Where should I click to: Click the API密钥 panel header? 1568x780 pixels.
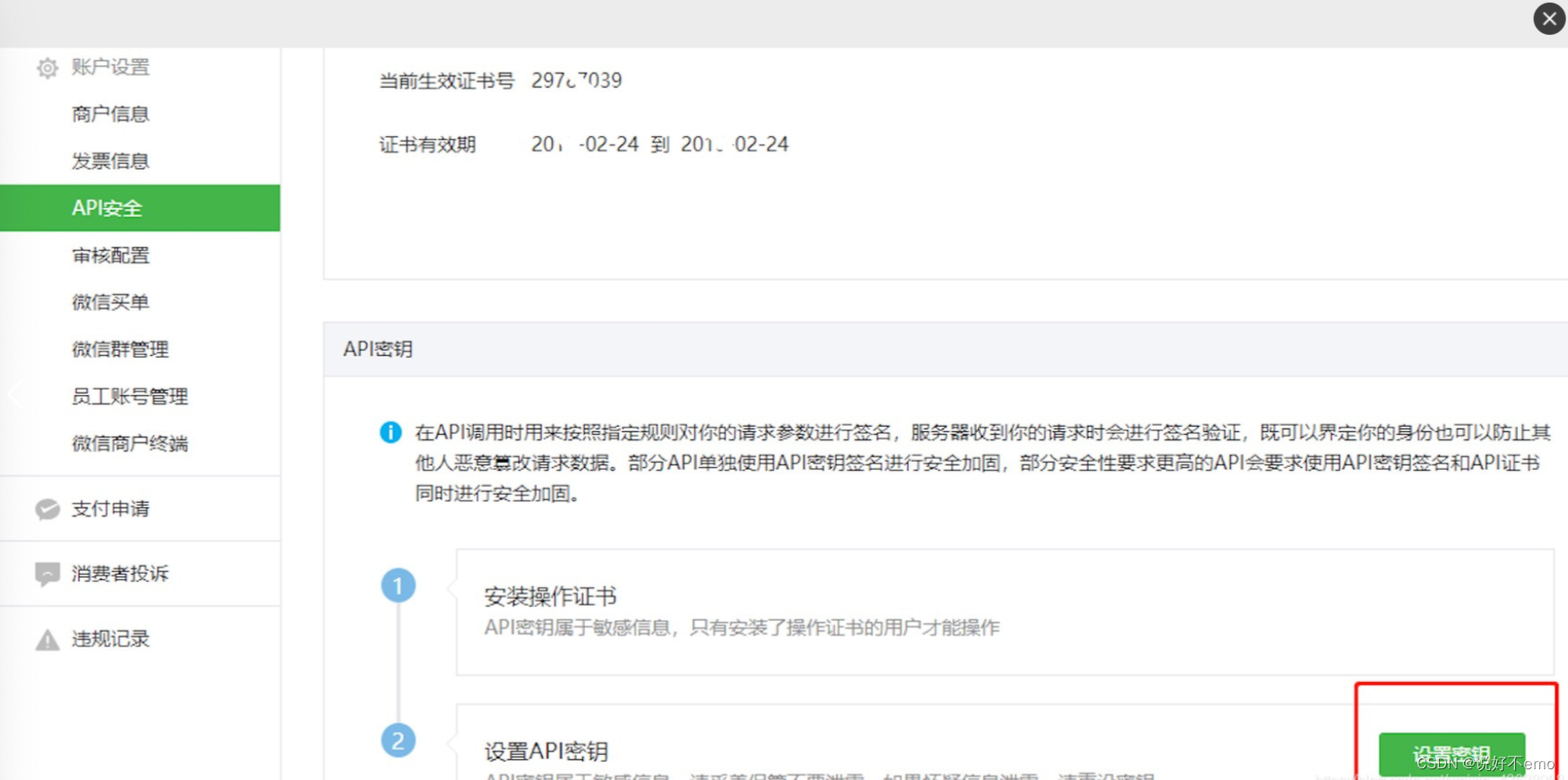click(945, 350)
